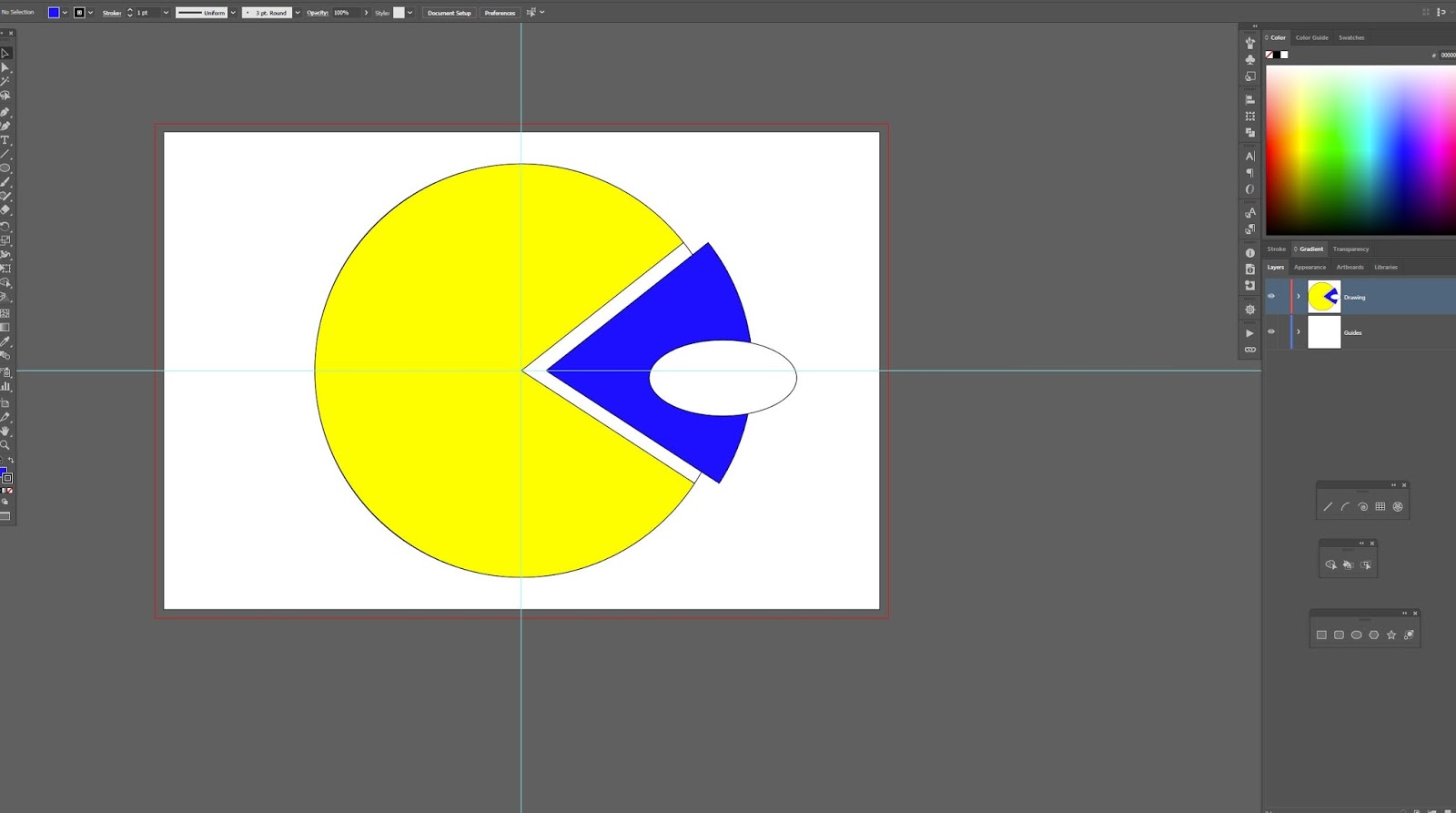Switch to the Swatches tab
Viewport: 1456px width, 813px height.
(1351, 37)
